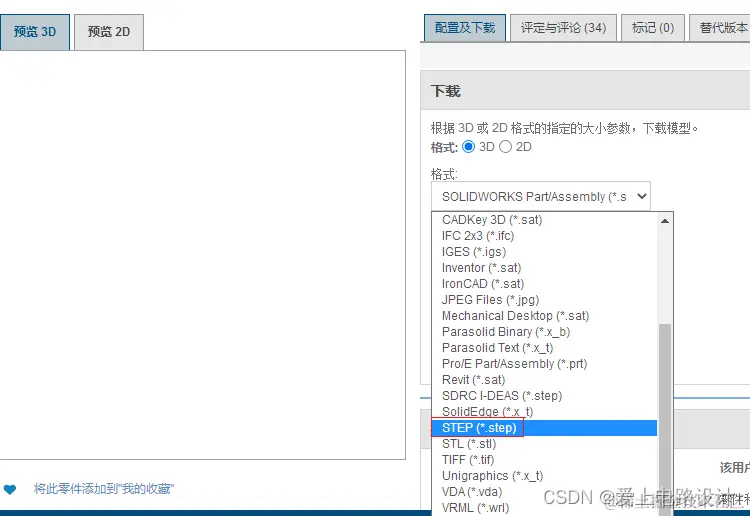Choose STL (*.stl) format
750x516 pixels.
[544, 444]
